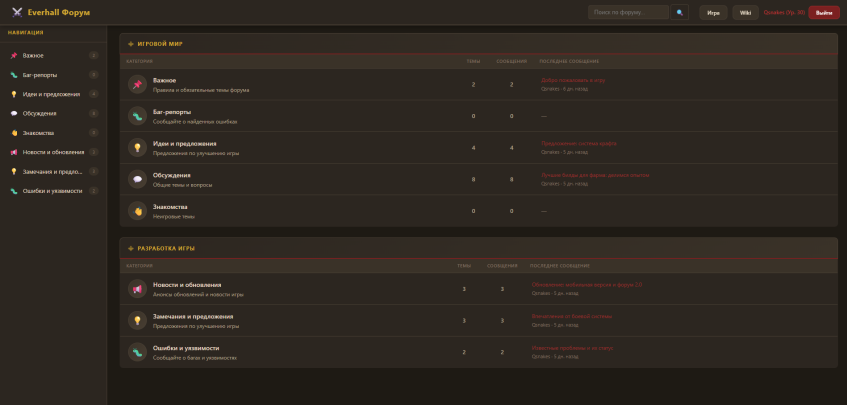The height and width of the screenshot is (405, 847).
Task: Collapse the Игровой мир section header
Action: (160, 44)
